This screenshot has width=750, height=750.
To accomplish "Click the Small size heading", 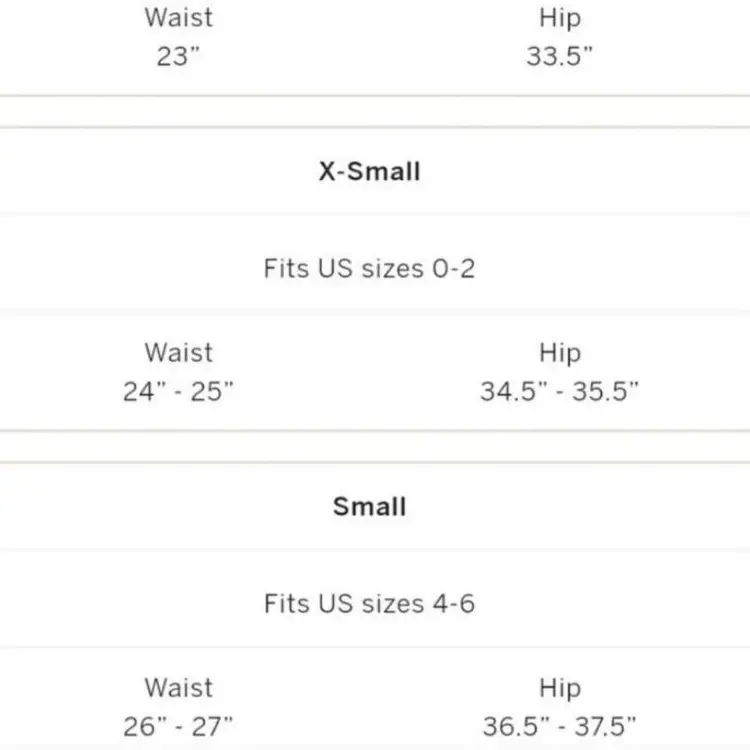I will pyautogui.click(x=370, y=506).
